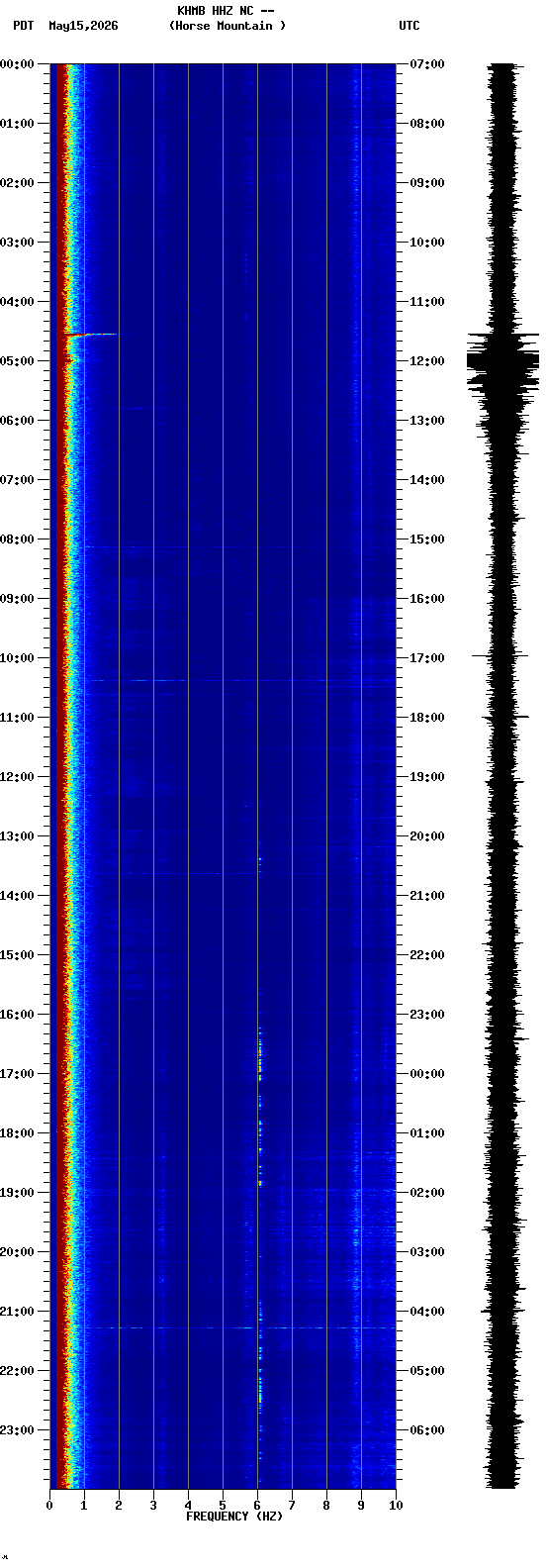
Task: Click the large seismogram burst near 12:00 UTC
Action: click(502, 363)
